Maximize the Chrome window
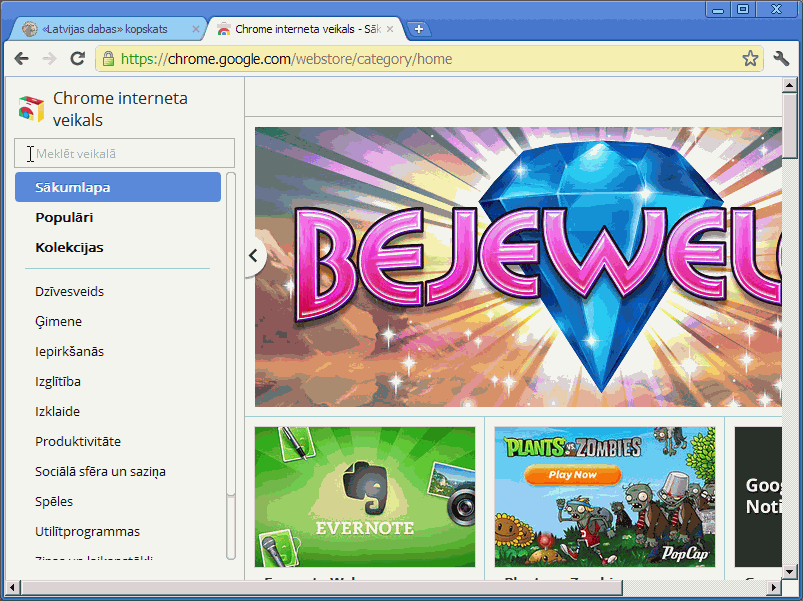The width and height of the screenshot is (803, 601). tap(743, 10)
